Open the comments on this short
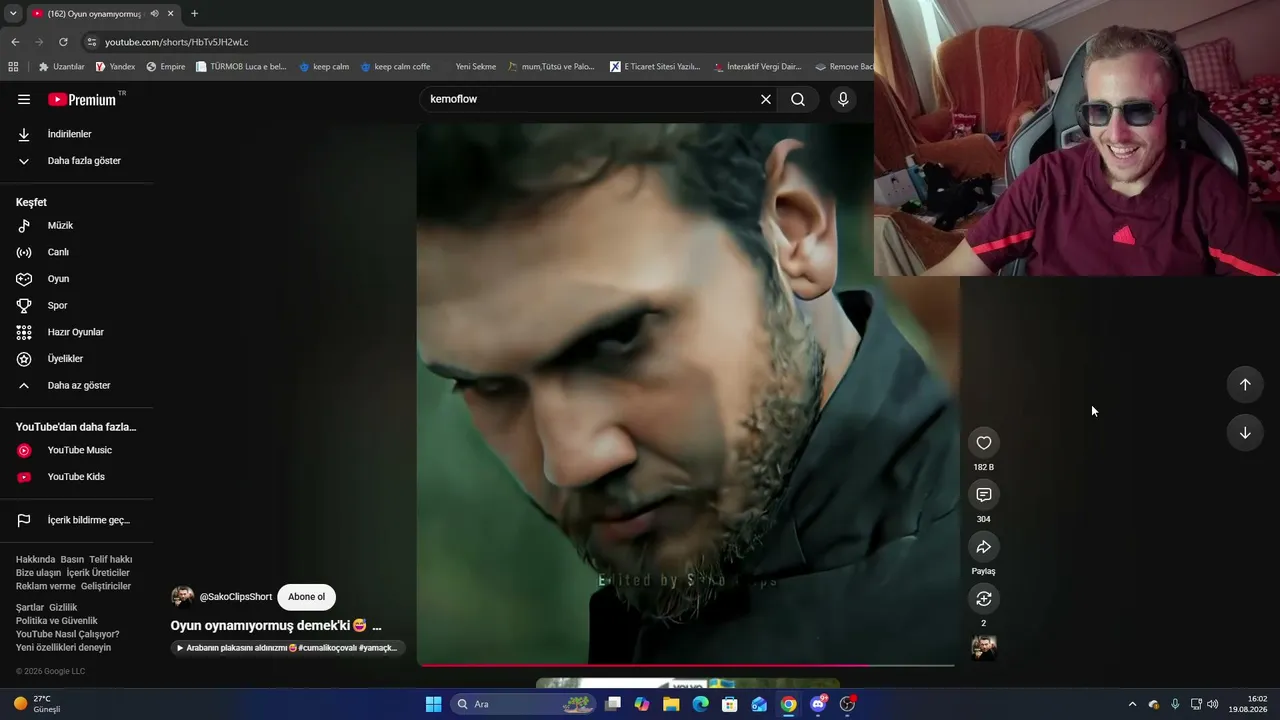Screen dimensions: 1280x720 coord(984,495)
